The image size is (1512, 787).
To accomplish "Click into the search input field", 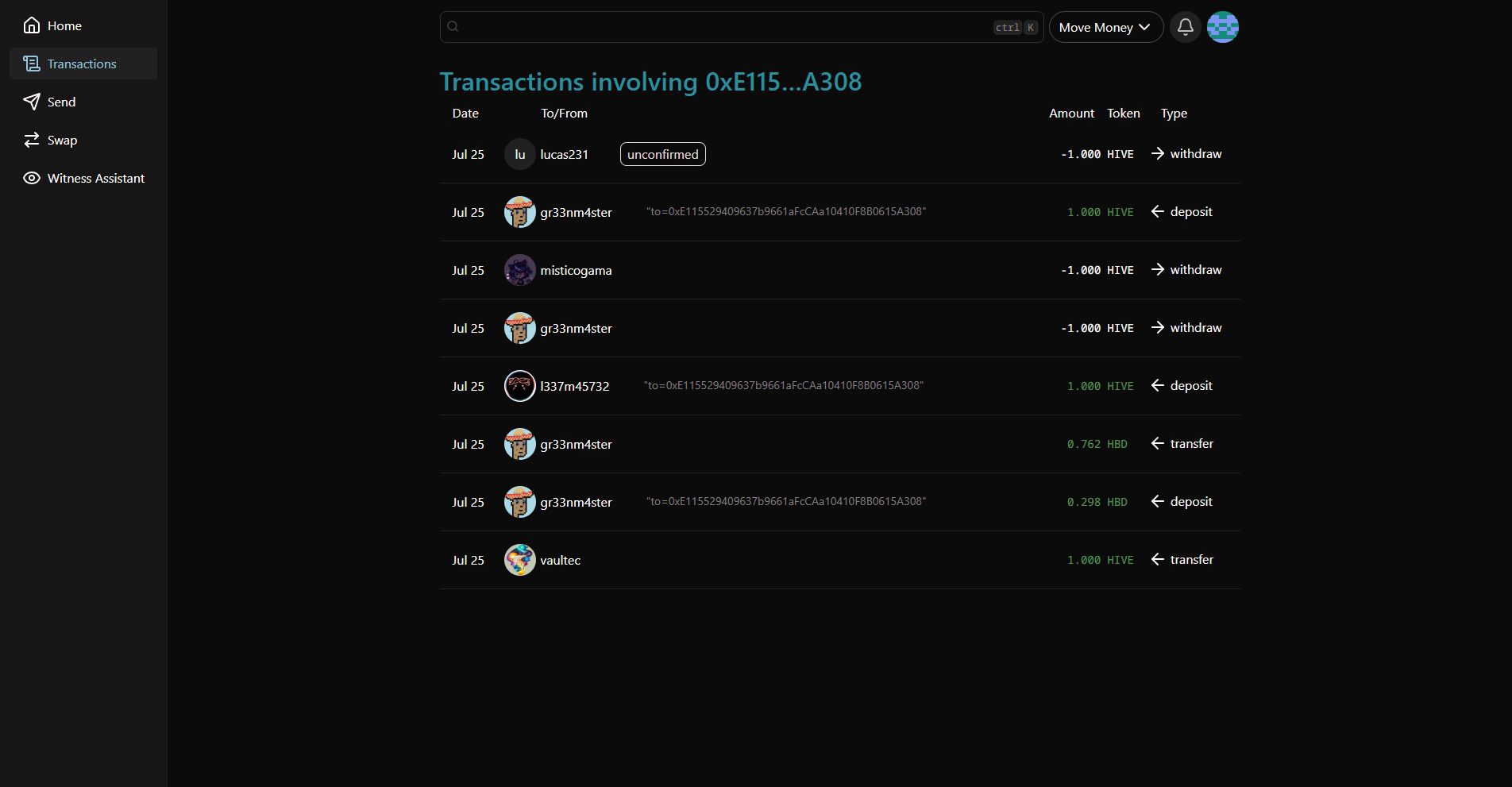I will pos(723,27).
